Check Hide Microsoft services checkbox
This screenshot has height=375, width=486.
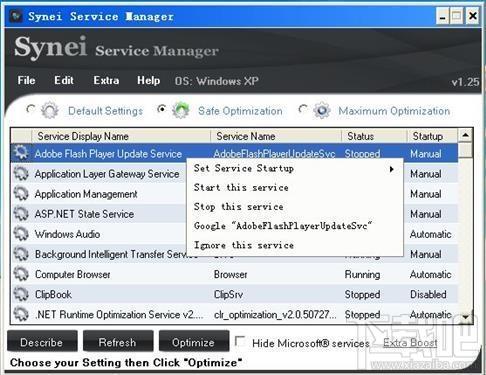pyautogui.click(x=240, y=341)
